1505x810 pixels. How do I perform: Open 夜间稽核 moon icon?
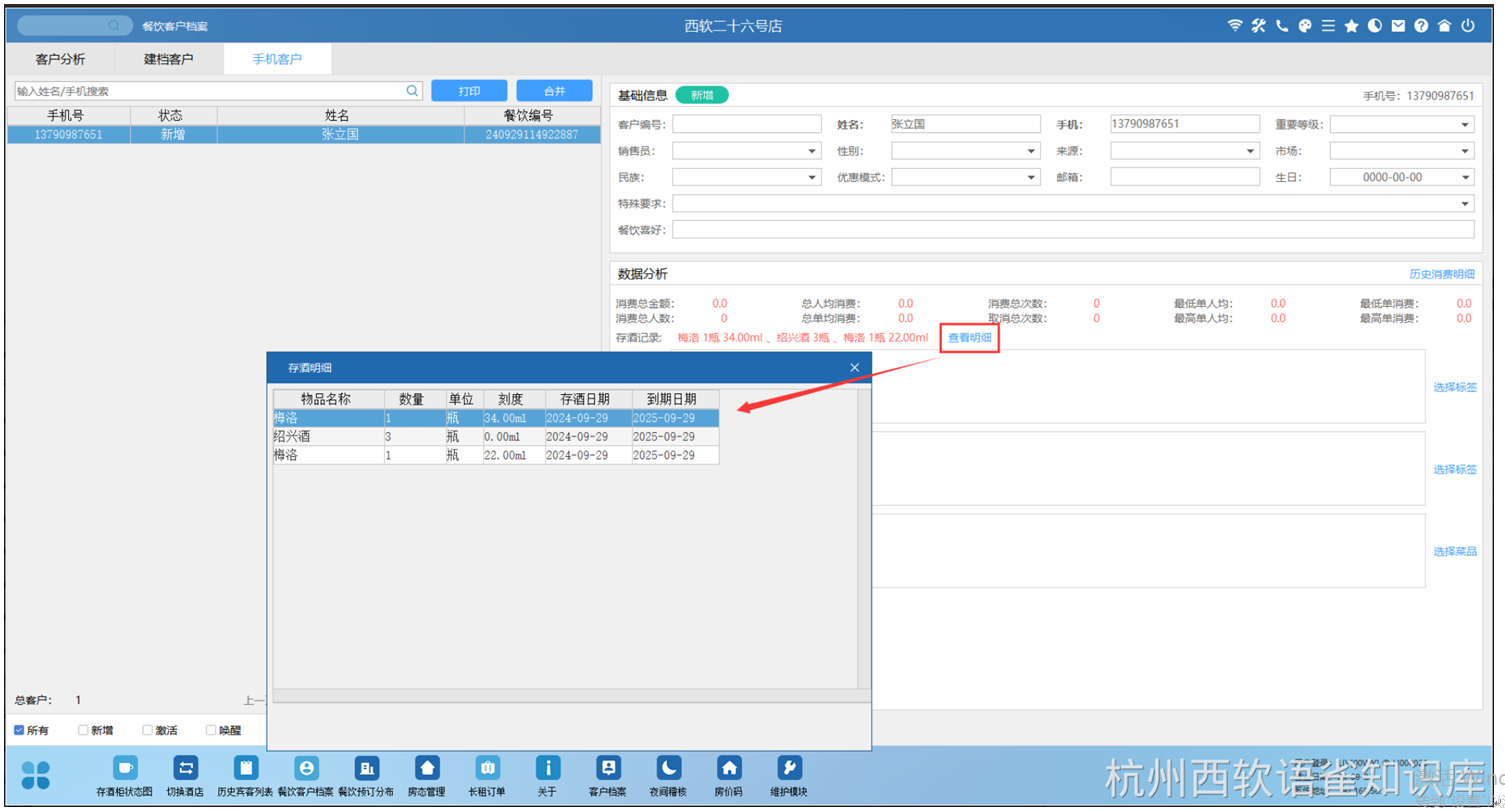point(669,767)
